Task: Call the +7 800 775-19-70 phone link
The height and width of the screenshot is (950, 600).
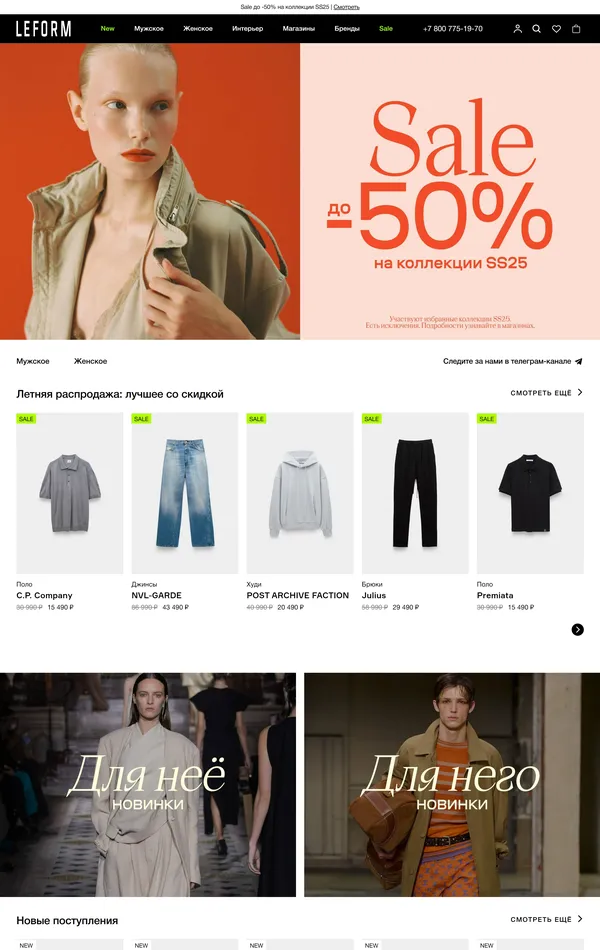Action: coord(453,28)
